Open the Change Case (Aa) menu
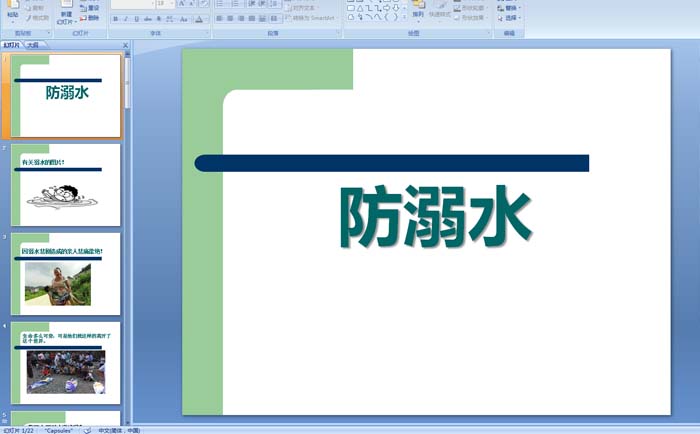Viewport: 700px width, 434px height. coord(184,19)
